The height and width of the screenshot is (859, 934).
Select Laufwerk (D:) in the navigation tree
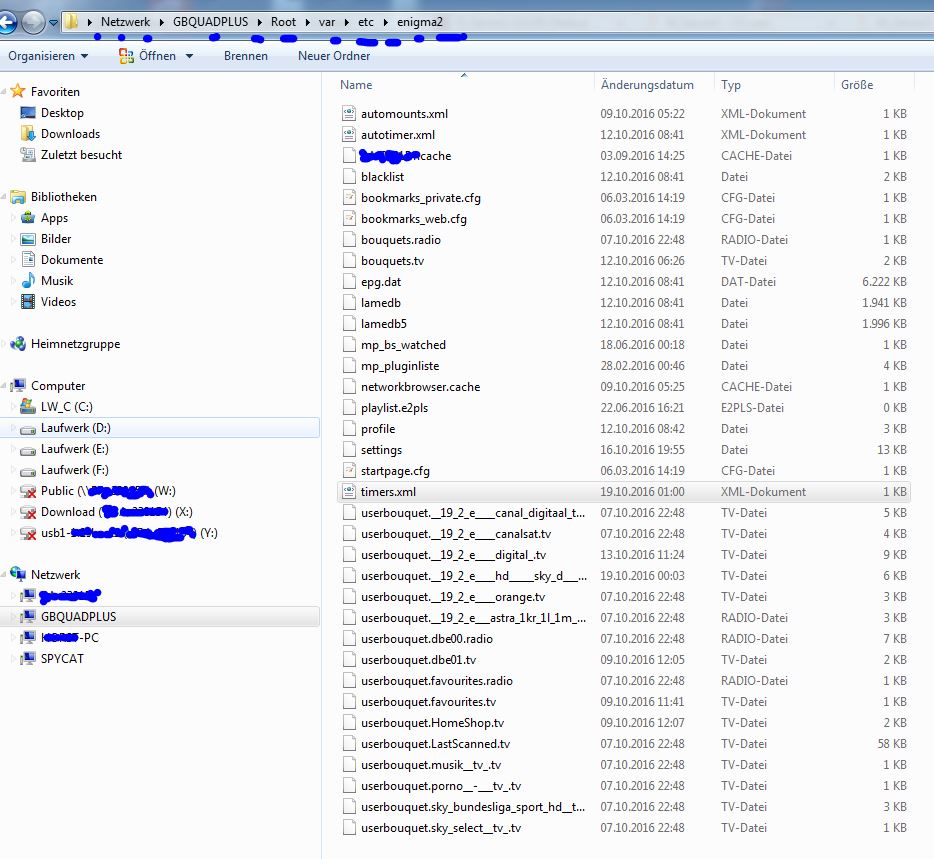point(75,428)
